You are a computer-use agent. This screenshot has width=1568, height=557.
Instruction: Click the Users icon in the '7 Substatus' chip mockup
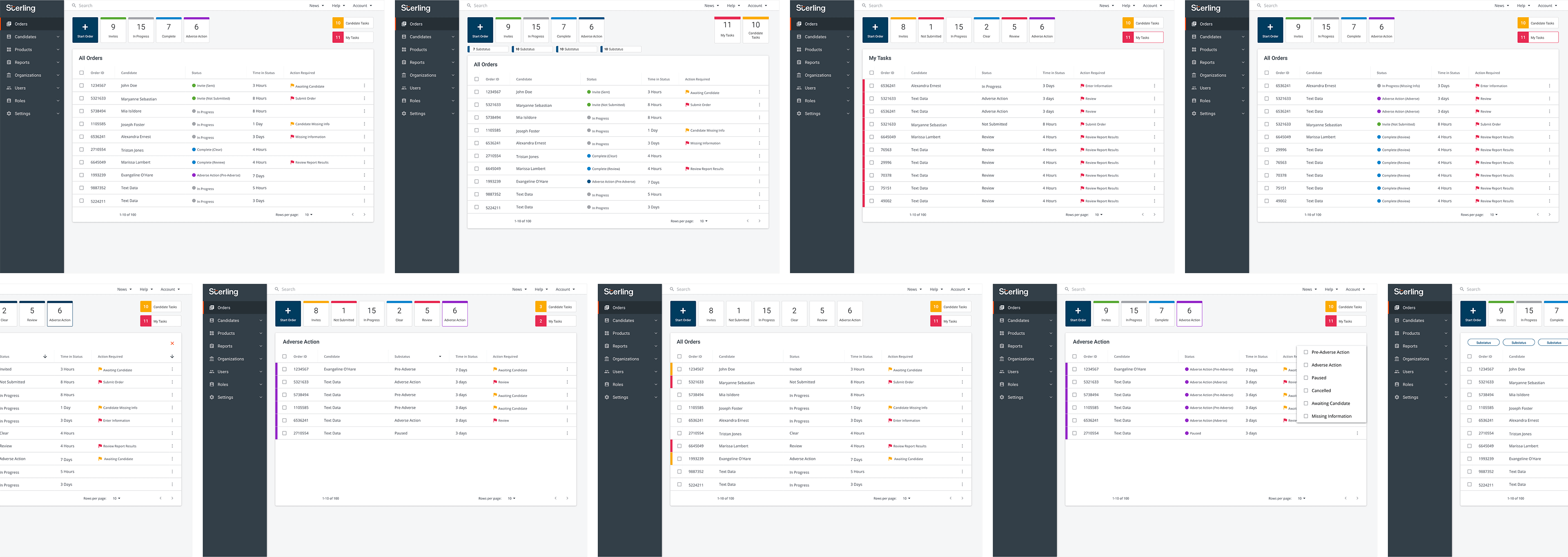(404, 88)
